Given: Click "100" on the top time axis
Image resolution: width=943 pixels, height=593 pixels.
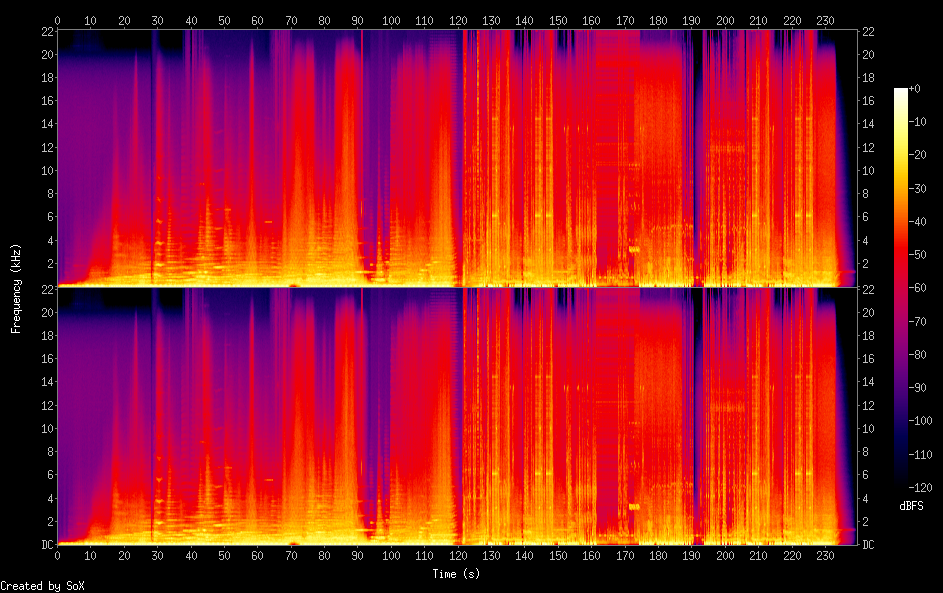Looking at the screenshot, I should 391,20.
